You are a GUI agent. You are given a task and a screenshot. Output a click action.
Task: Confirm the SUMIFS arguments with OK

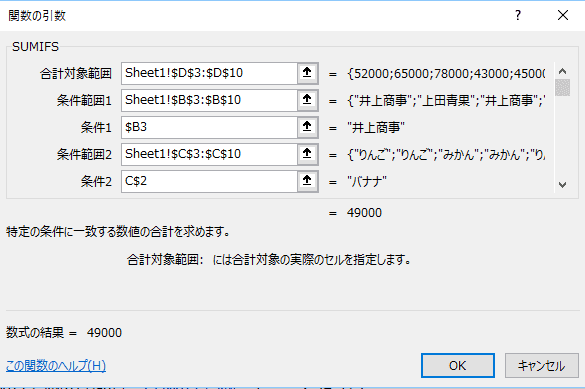click(458, 366)
